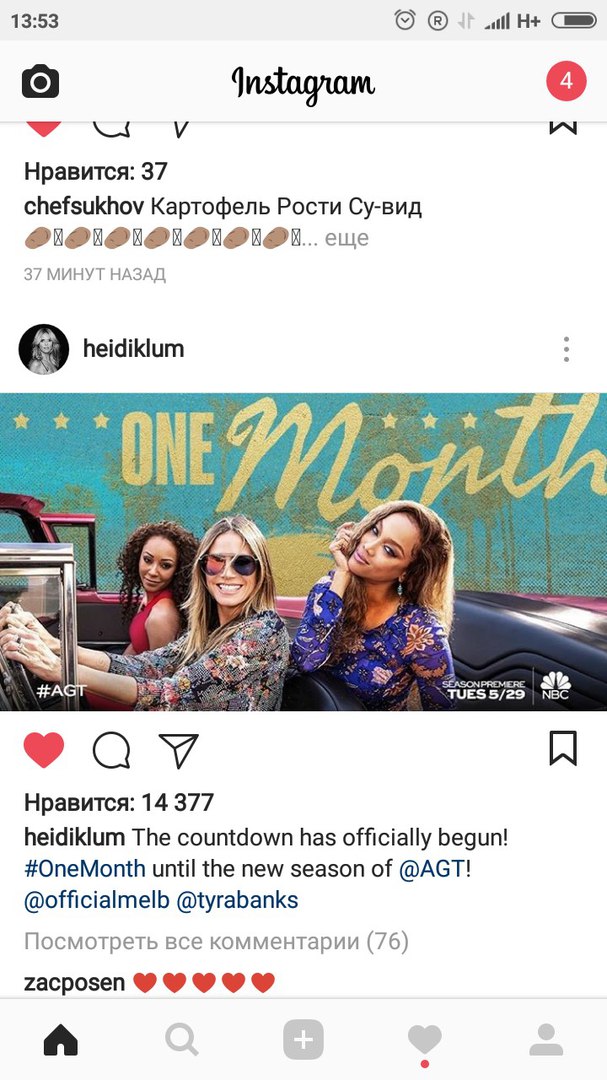Open three-dot options menu on heidiklum post
Image resolution: width=607 pixels, height=1080 pixels.
(x=566, y=349)
